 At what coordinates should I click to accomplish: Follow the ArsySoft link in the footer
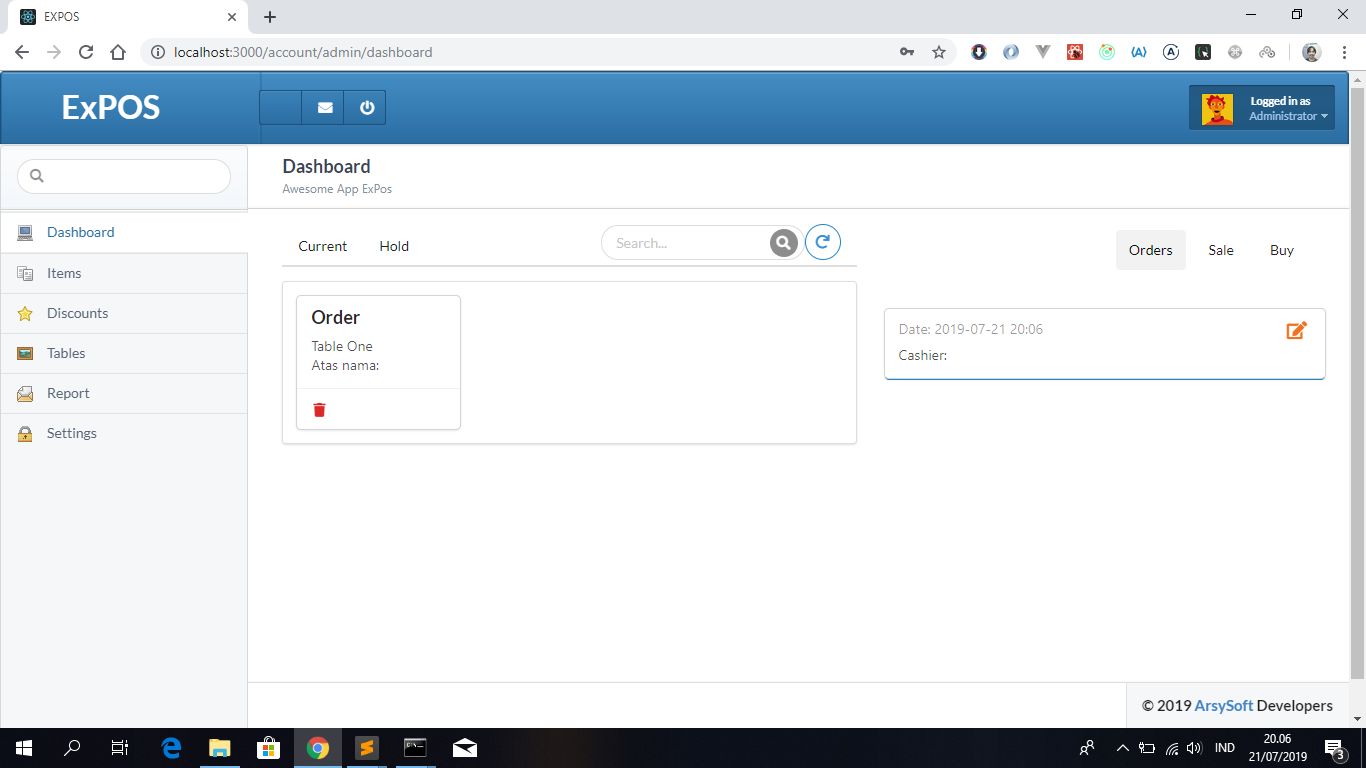[1223, 705]
